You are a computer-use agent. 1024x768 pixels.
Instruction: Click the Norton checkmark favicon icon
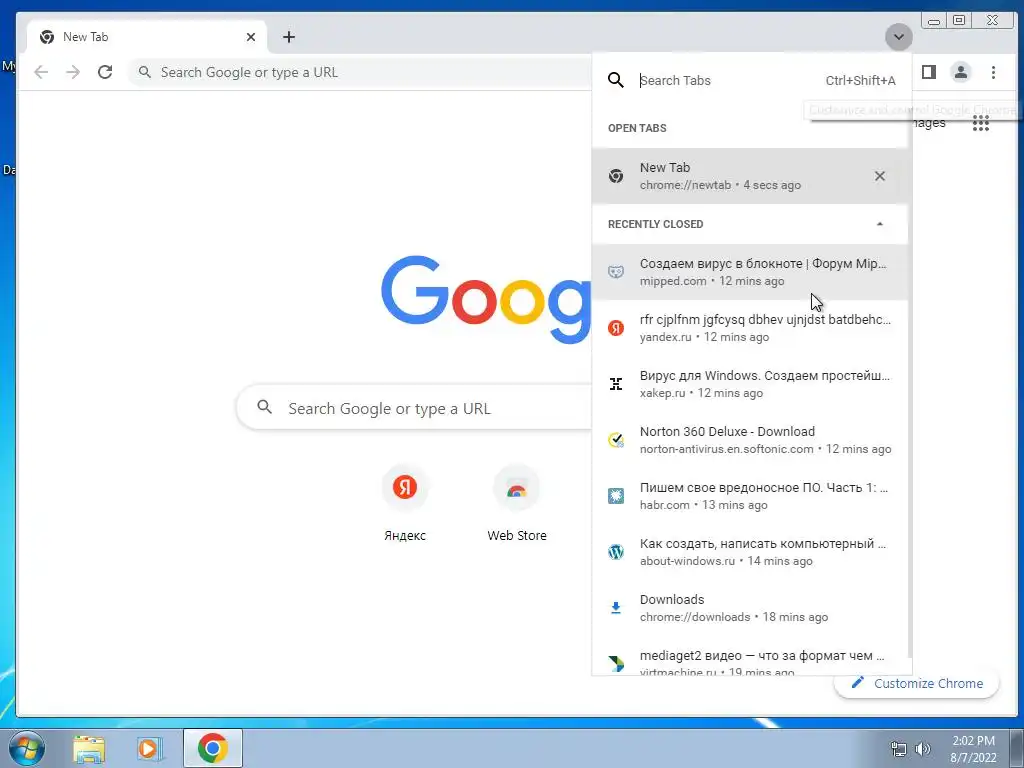(616, 440)
